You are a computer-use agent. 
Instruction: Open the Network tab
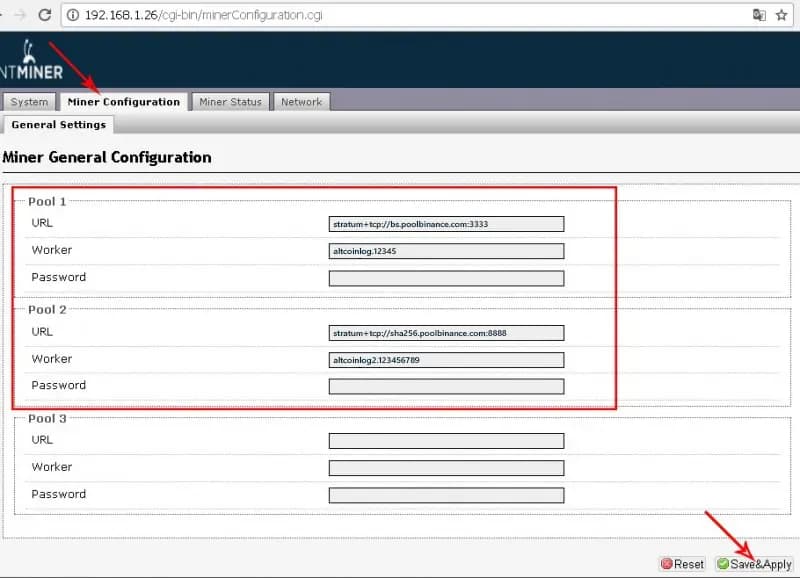pyautogui.click(x=302, y=102)
